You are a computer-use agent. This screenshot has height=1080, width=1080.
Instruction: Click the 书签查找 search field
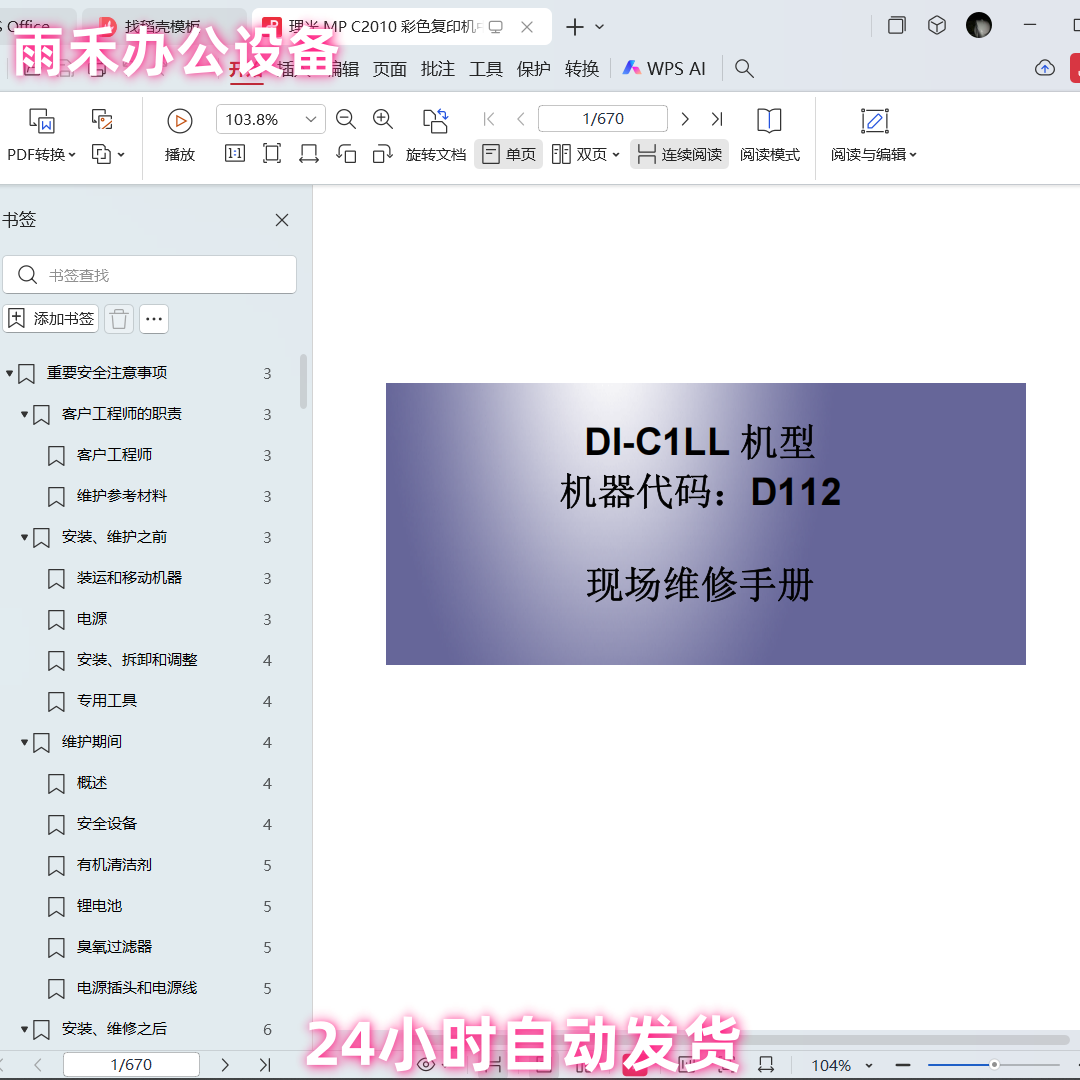point(149,275)
